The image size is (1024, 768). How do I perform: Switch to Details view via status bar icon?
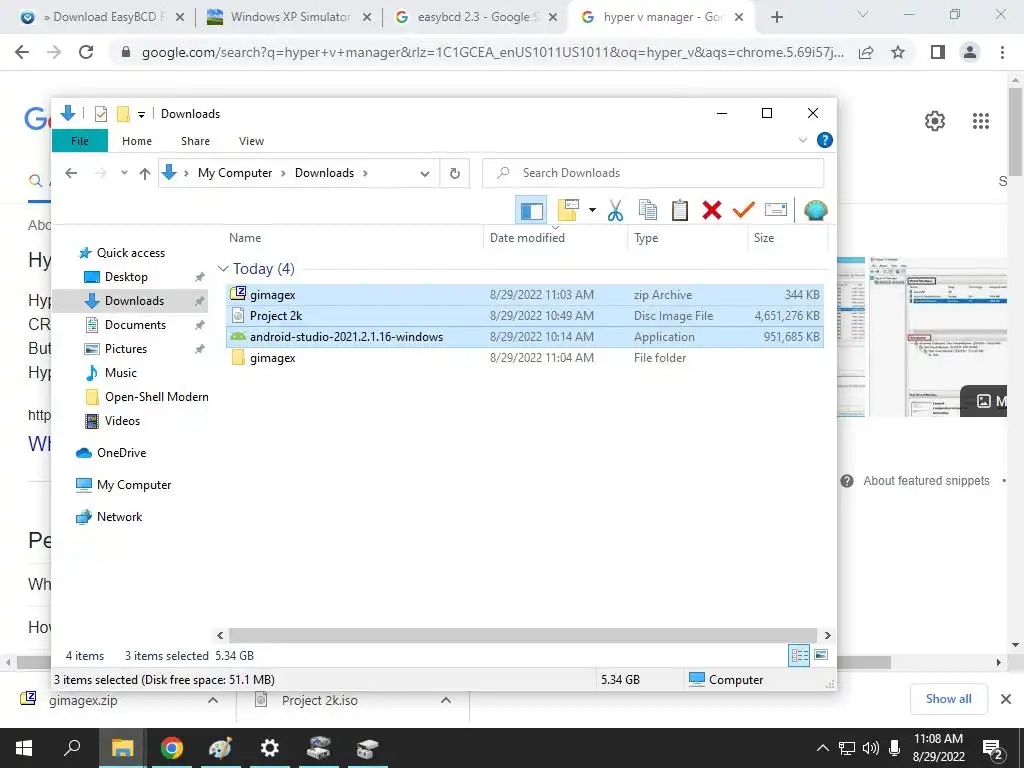click(x=799, y=655)
